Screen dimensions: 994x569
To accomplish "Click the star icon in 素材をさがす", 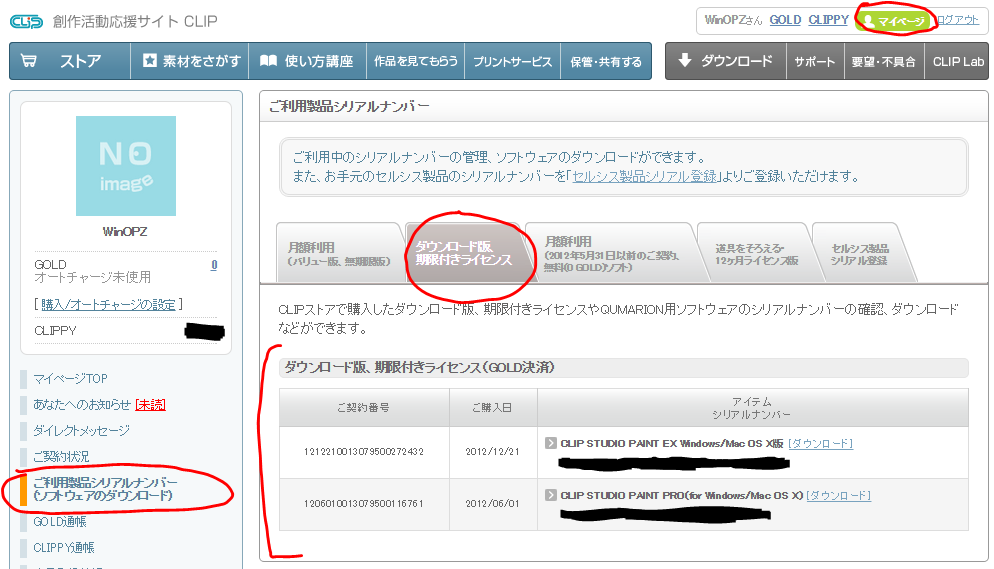I will (150, 61).
